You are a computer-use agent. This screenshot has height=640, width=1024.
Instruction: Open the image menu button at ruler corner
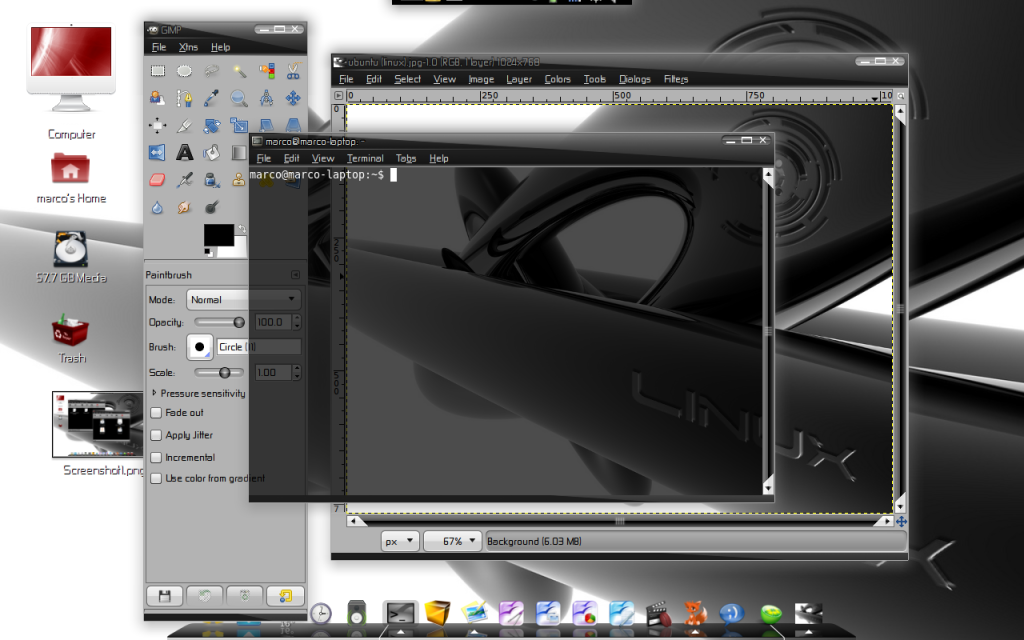coord(338,95)
